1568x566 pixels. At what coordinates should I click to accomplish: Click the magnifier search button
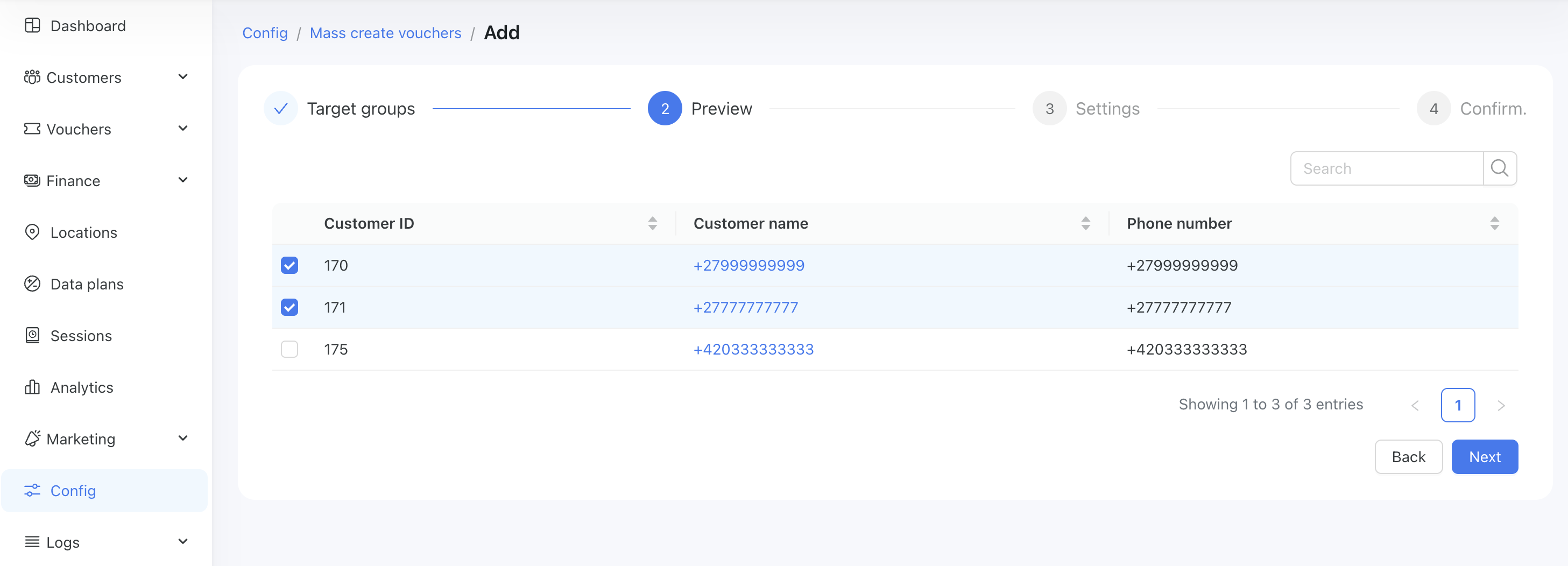1499,168
